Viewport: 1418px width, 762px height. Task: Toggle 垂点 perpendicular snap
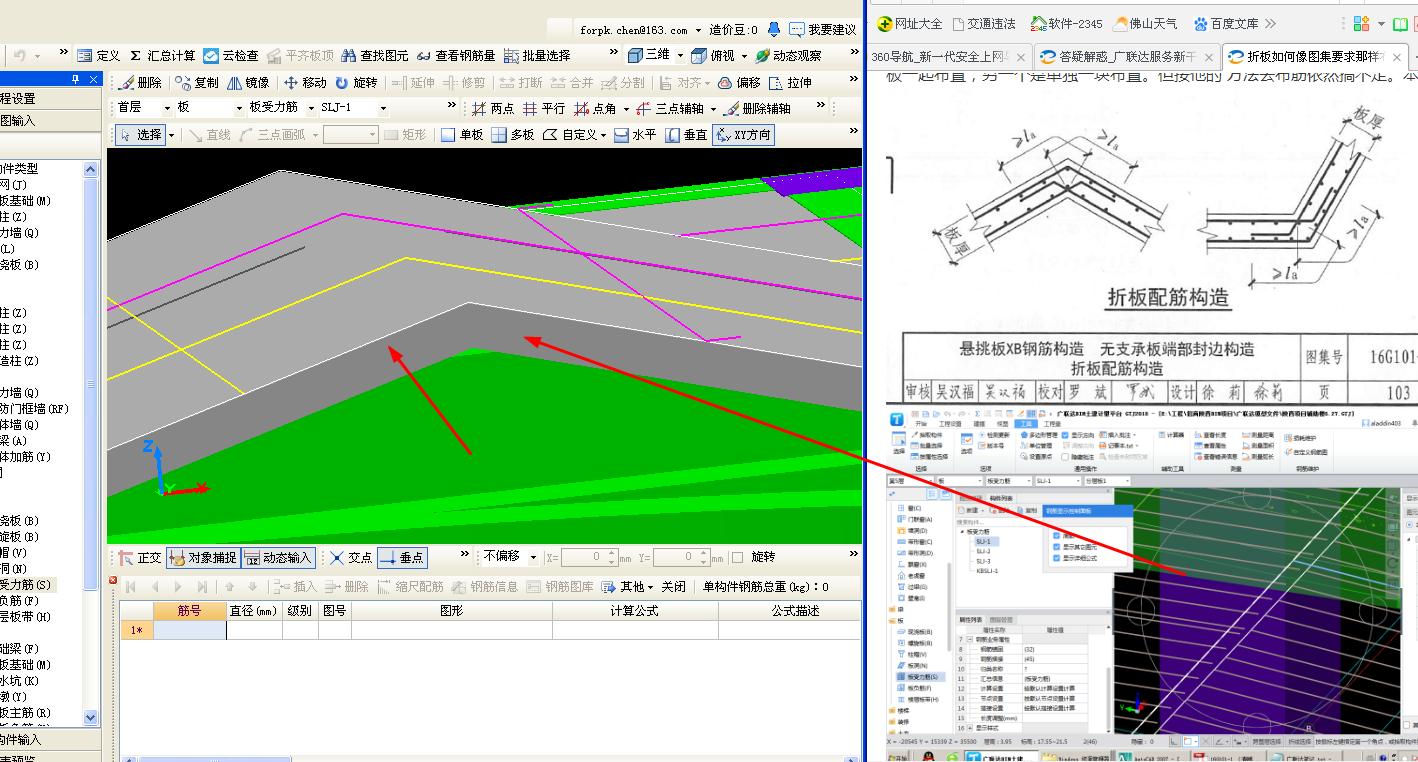pos(402,557)
